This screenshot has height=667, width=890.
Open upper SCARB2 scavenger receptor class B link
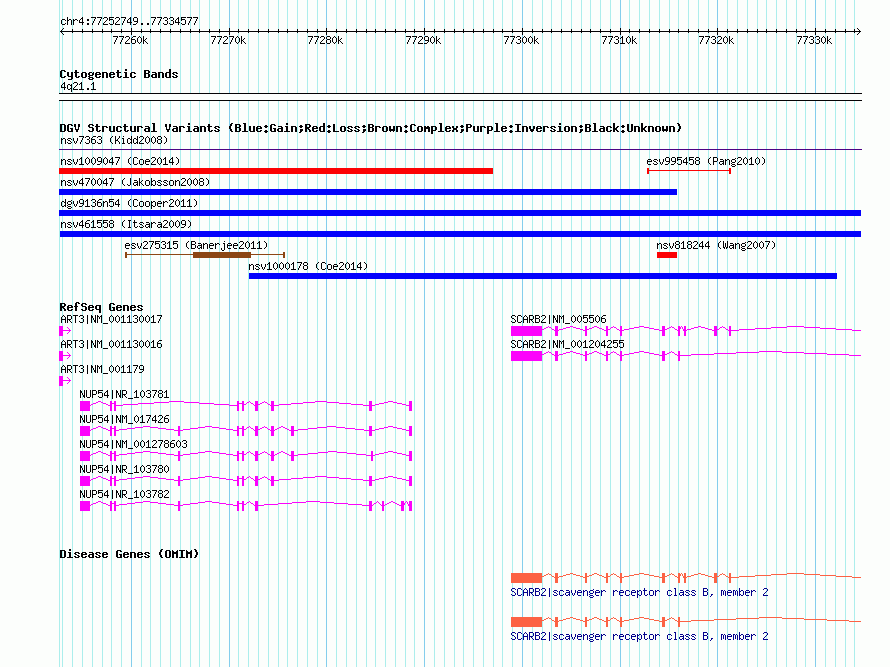pos(640,593)
